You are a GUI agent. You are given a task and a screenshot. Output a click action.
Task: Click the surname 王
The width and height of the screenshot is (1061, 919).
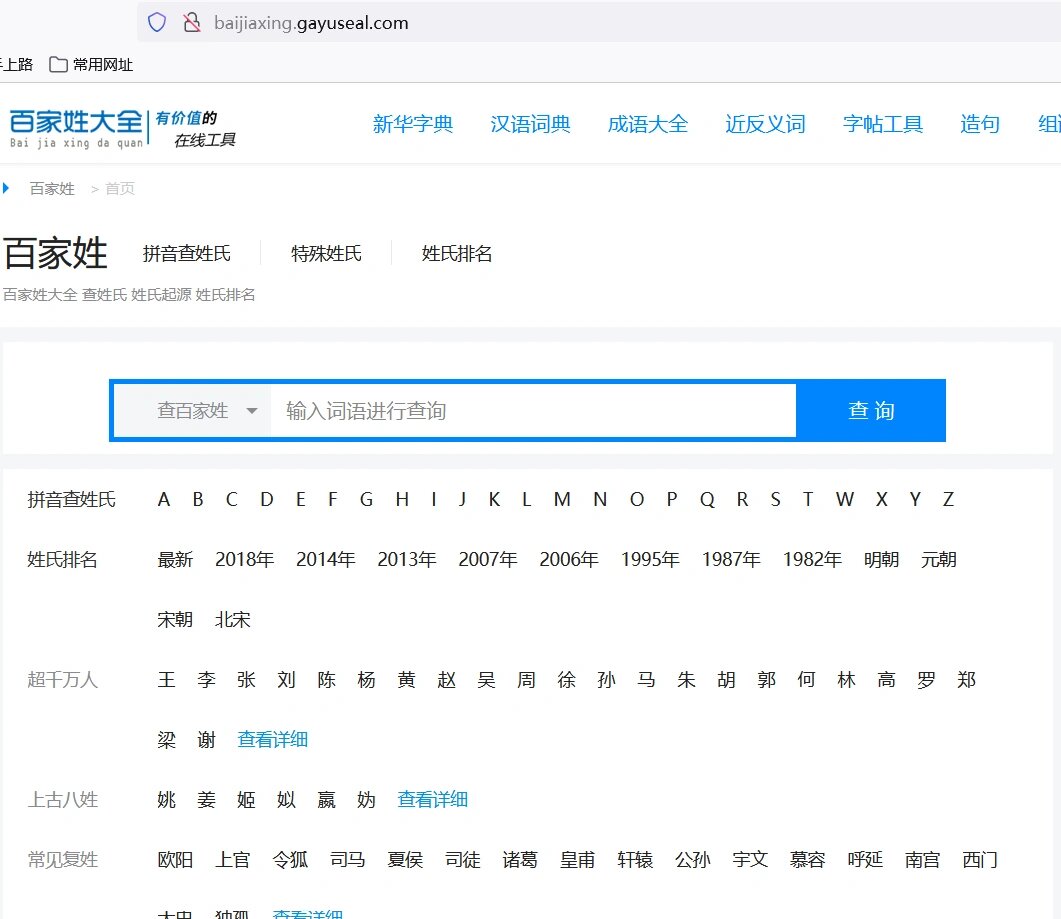(166, 679)
